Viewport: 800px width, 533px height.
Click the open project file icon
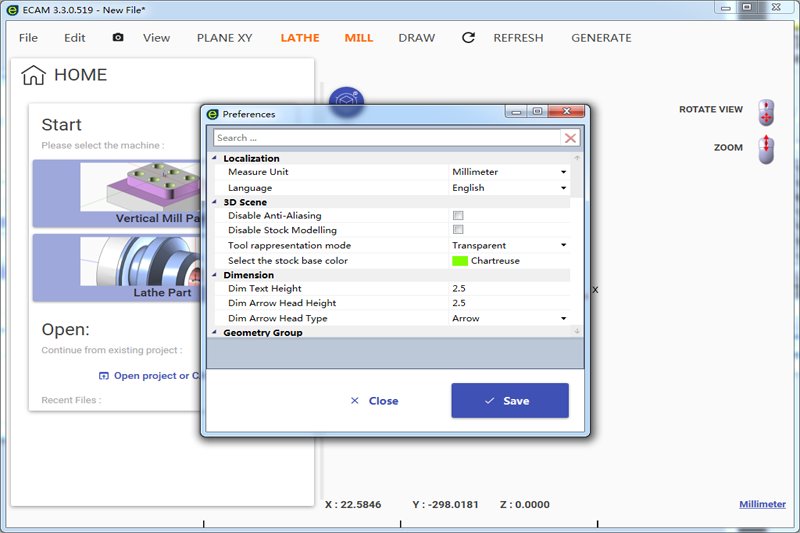coord(104,376)
